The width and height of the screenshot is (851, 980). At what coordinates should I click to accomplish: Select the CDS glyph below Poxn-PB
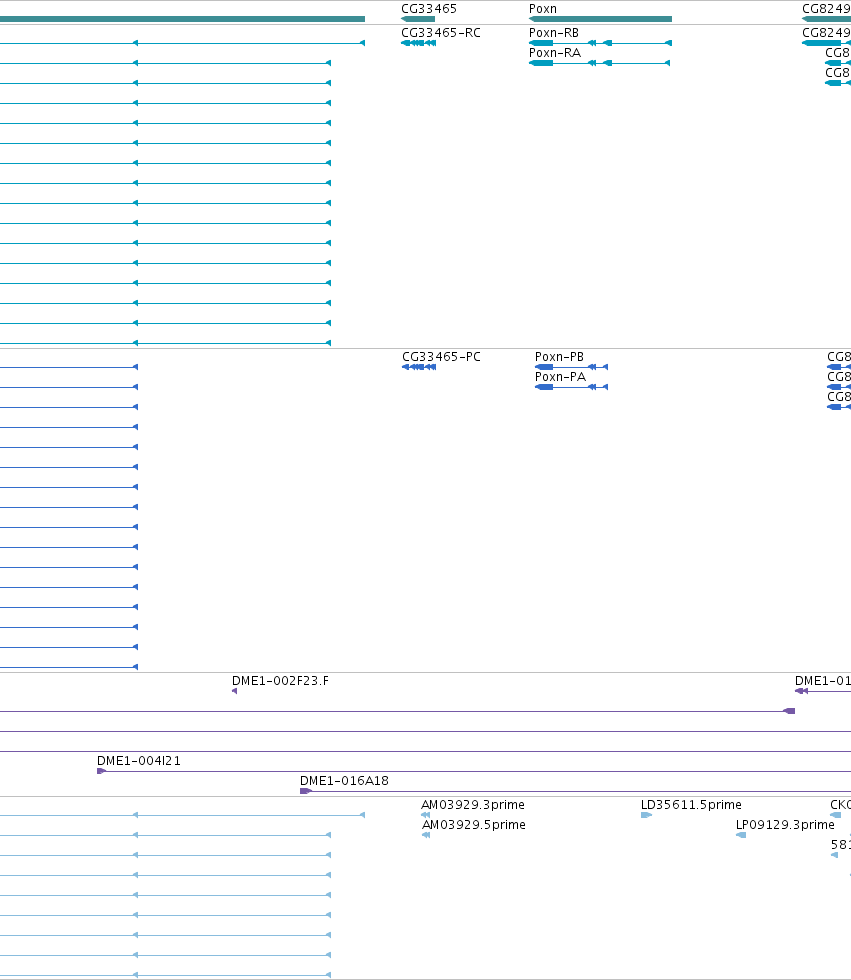click(571, 367)
